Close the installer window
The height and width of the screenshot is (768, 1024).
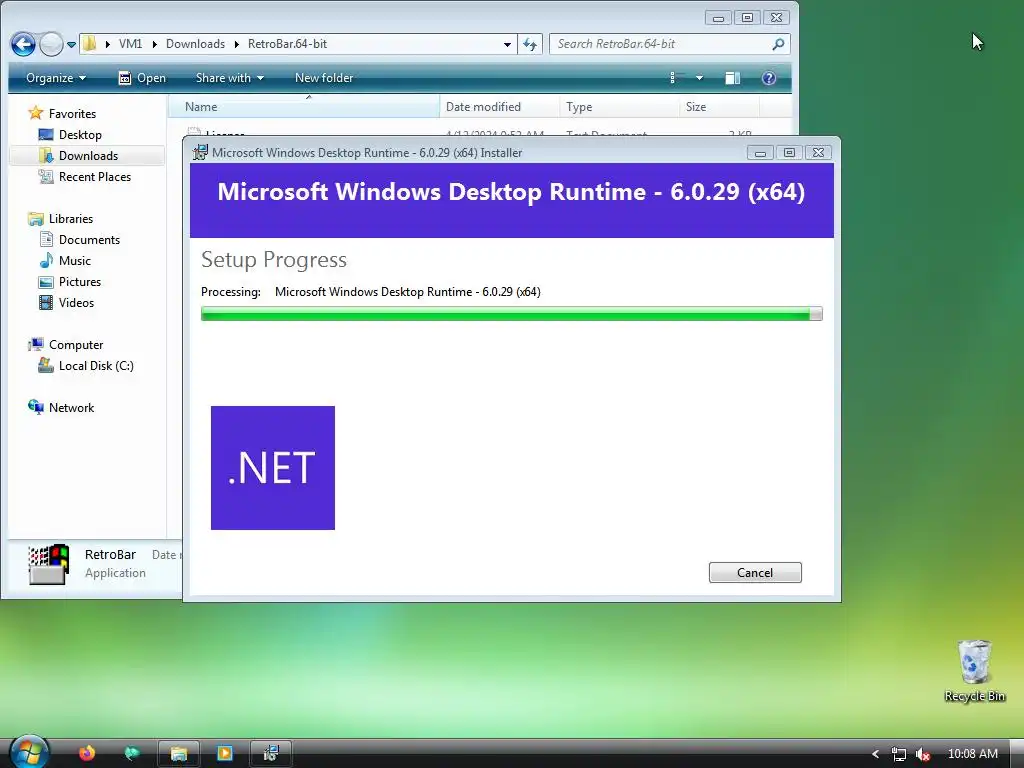(x=818, y=153)
